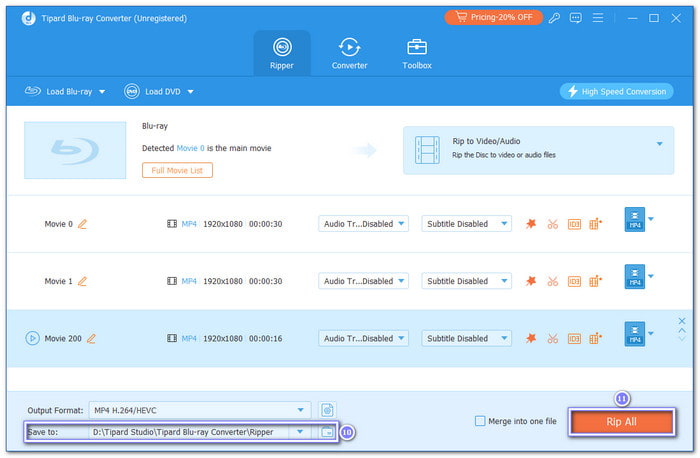Click the rename pencil icon for Movie 0
Screen dimensions: 700x458
(x=82, y=224)
